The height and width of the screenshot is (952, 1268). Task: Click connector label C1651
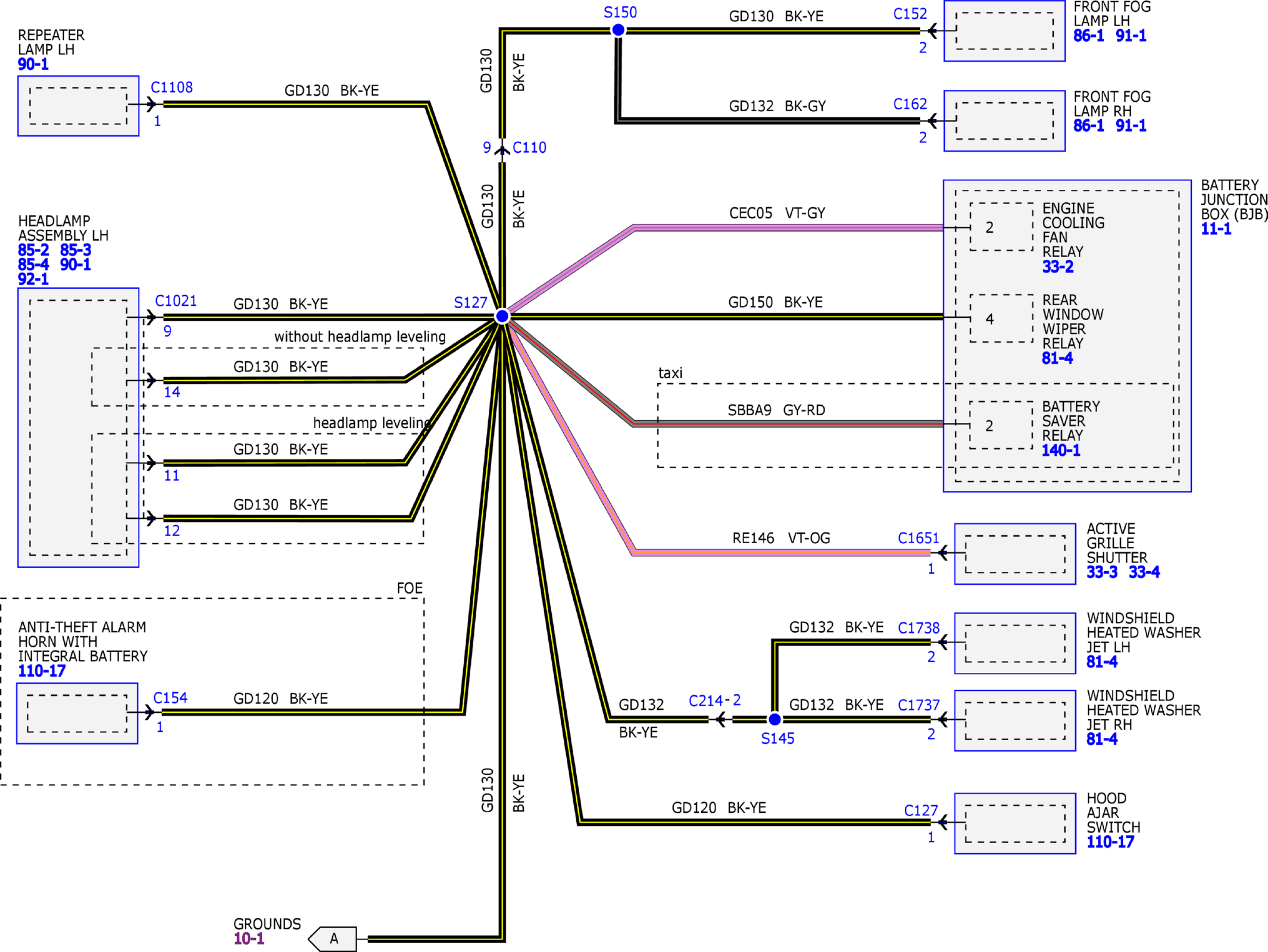[x=918, y=538]
